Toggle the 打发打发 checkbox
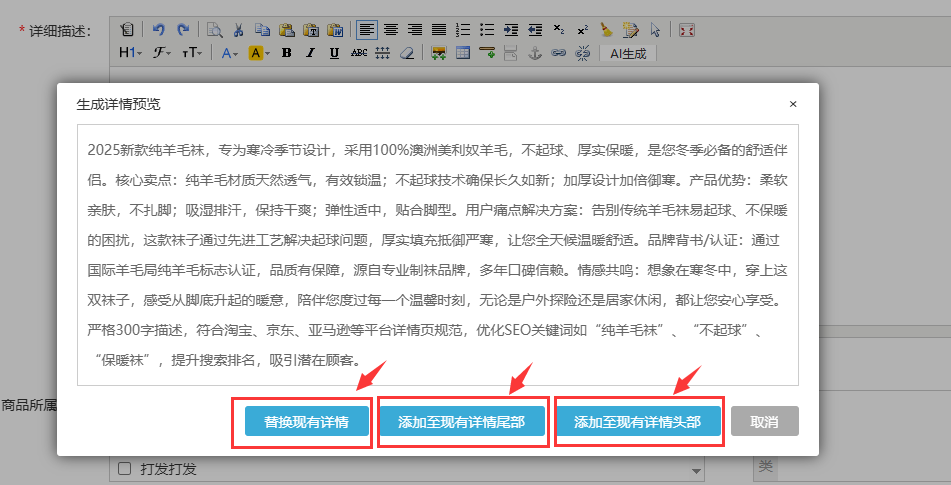This screenshot has width=951, height=485. coord(125,469)
